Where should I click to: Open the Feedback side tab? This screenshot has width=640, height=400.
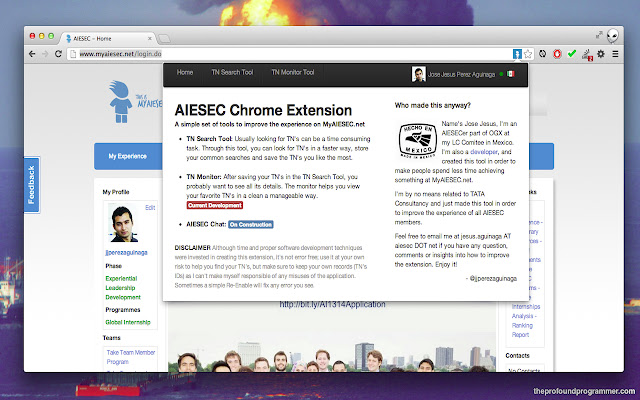coord(31,185)
